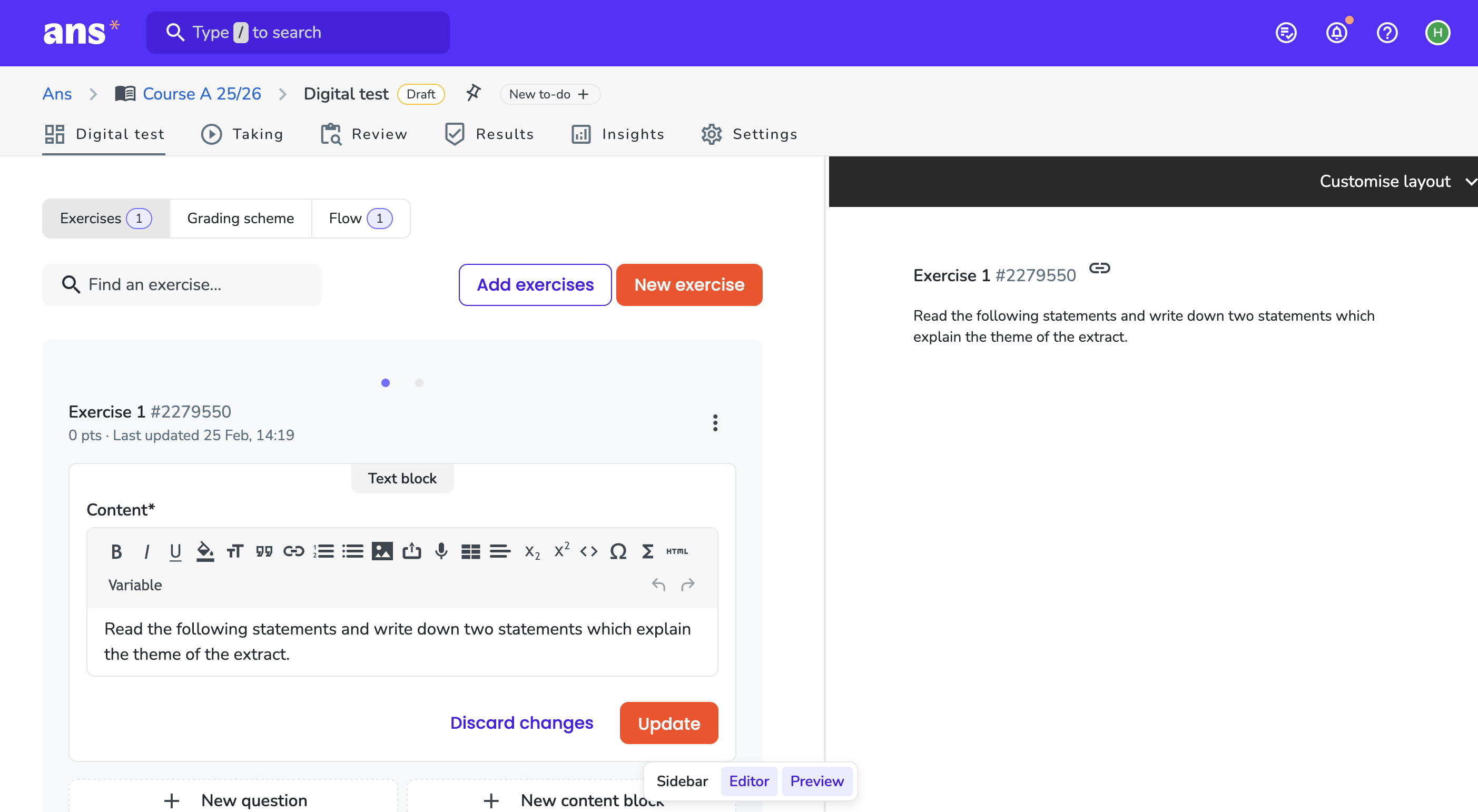Click the ans logo
This screenshot has width=1478, height=812.
tap(82, 32)
